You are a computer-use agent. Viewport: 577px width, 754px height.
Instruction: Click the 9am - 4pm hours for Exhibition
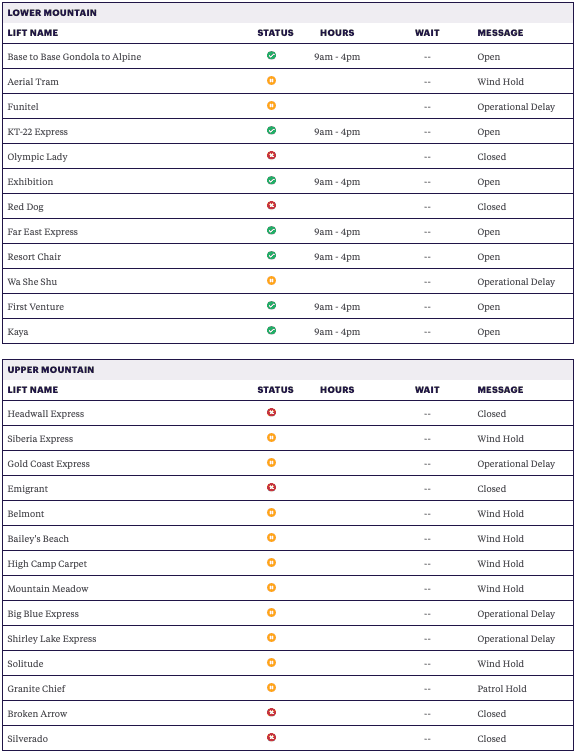[337, 182]
